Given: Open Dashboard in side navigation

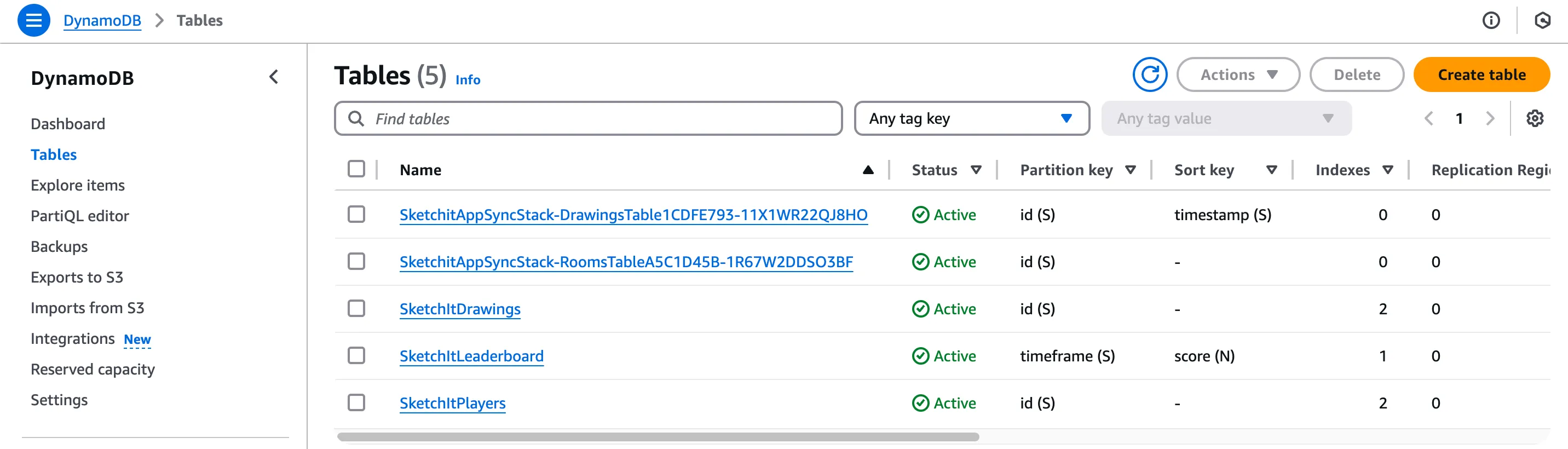Looking at the screenshot, I should tap(67, 124).
